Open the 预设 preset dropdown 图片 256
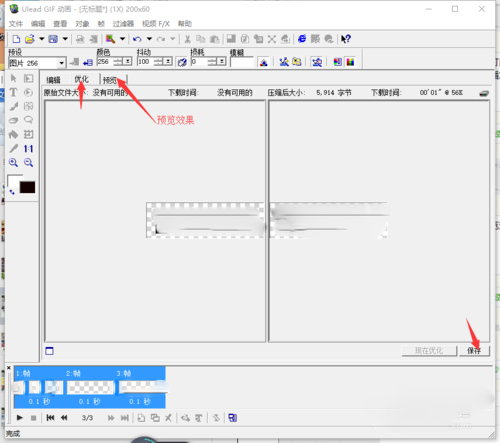The height and width of the screenshot is (443, 500). click(61, 63)
